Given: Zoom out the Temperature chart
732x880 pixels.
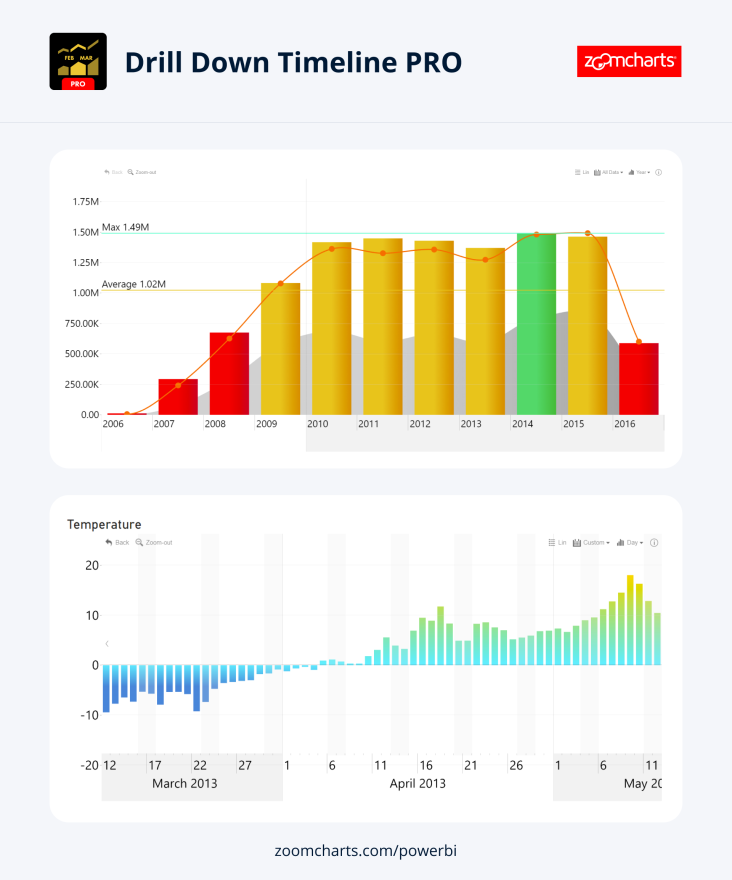Looking at the screenshot, I should pos(154,543).
